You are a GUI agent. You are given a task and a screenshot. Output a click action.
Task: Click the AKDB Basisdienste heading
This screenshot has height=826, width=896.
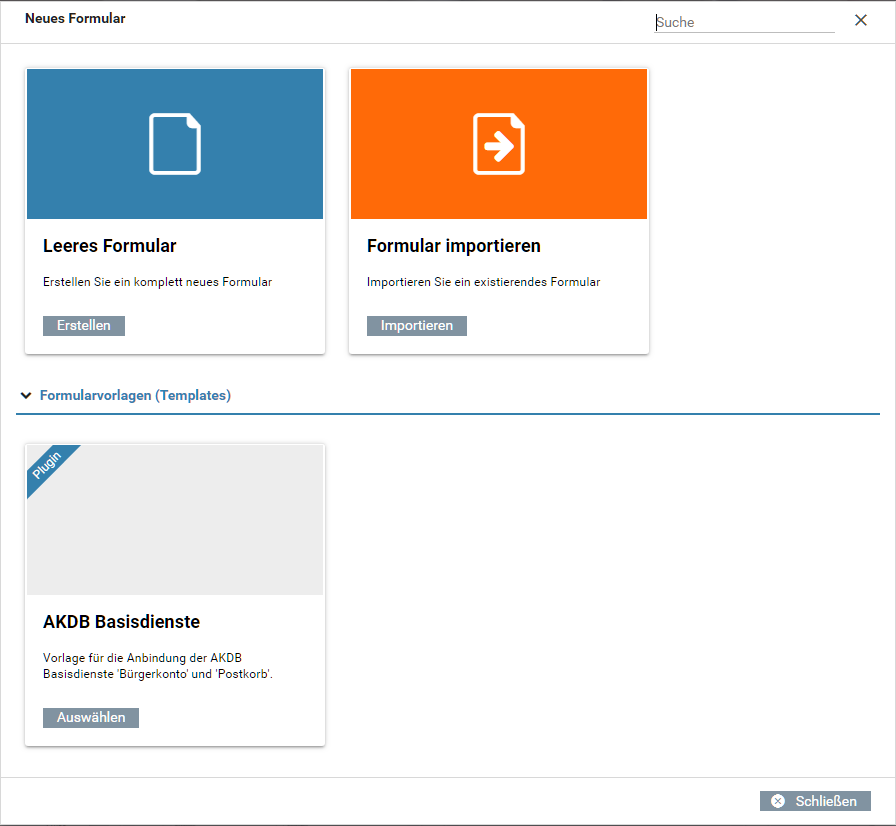tap(121, 622)
